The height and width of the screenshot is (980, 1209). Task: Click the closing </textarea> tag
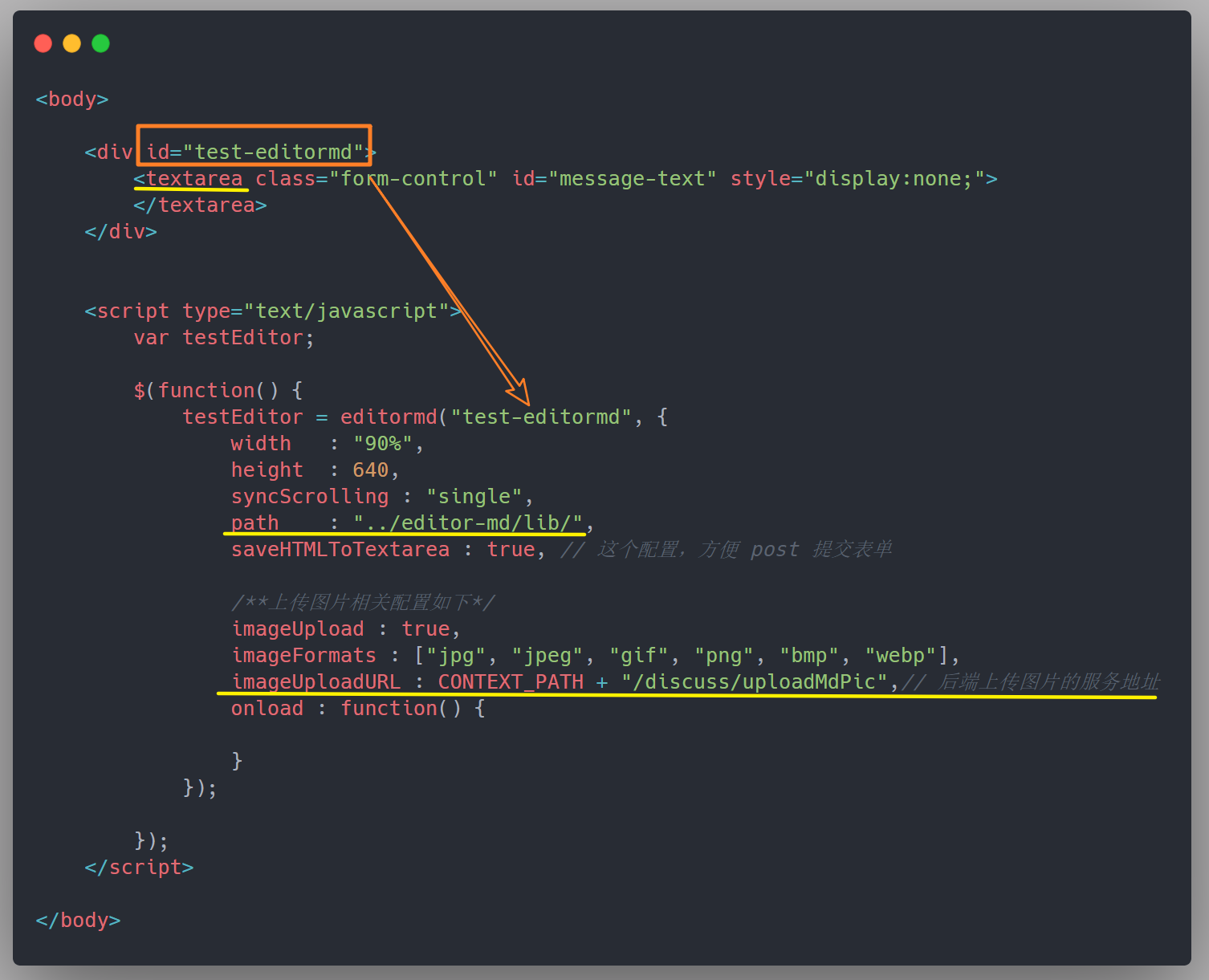click(x=200, y=205)
